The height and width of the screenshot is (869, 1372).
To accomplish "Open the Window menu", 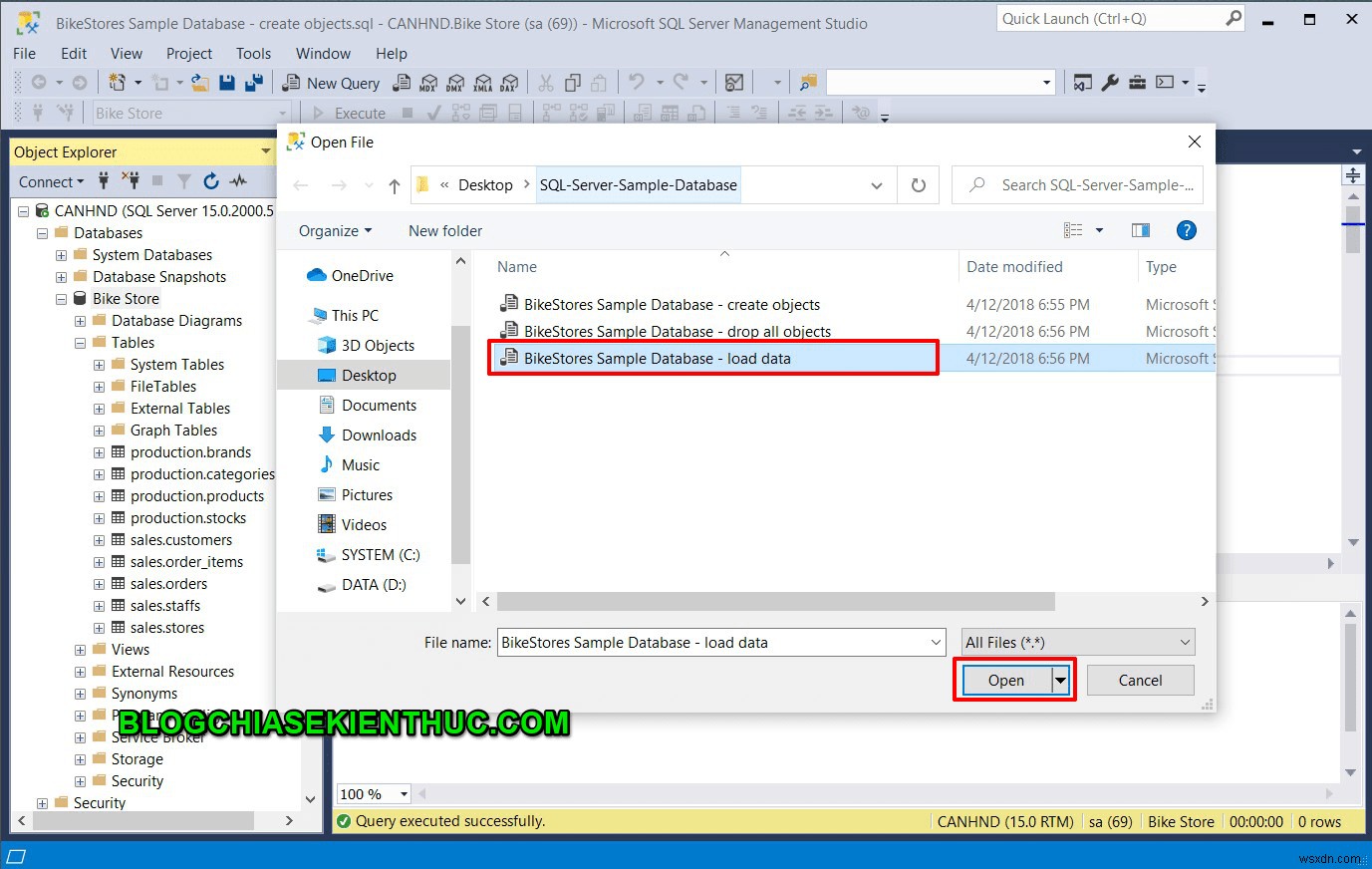I will tap(323, 53).
